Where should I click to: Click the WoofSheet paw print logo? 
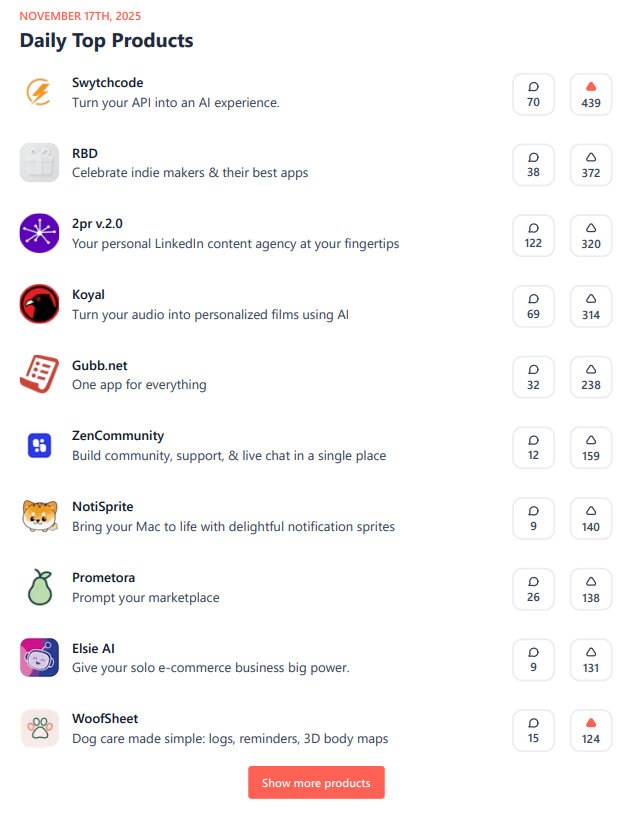(x=39, y=729)
